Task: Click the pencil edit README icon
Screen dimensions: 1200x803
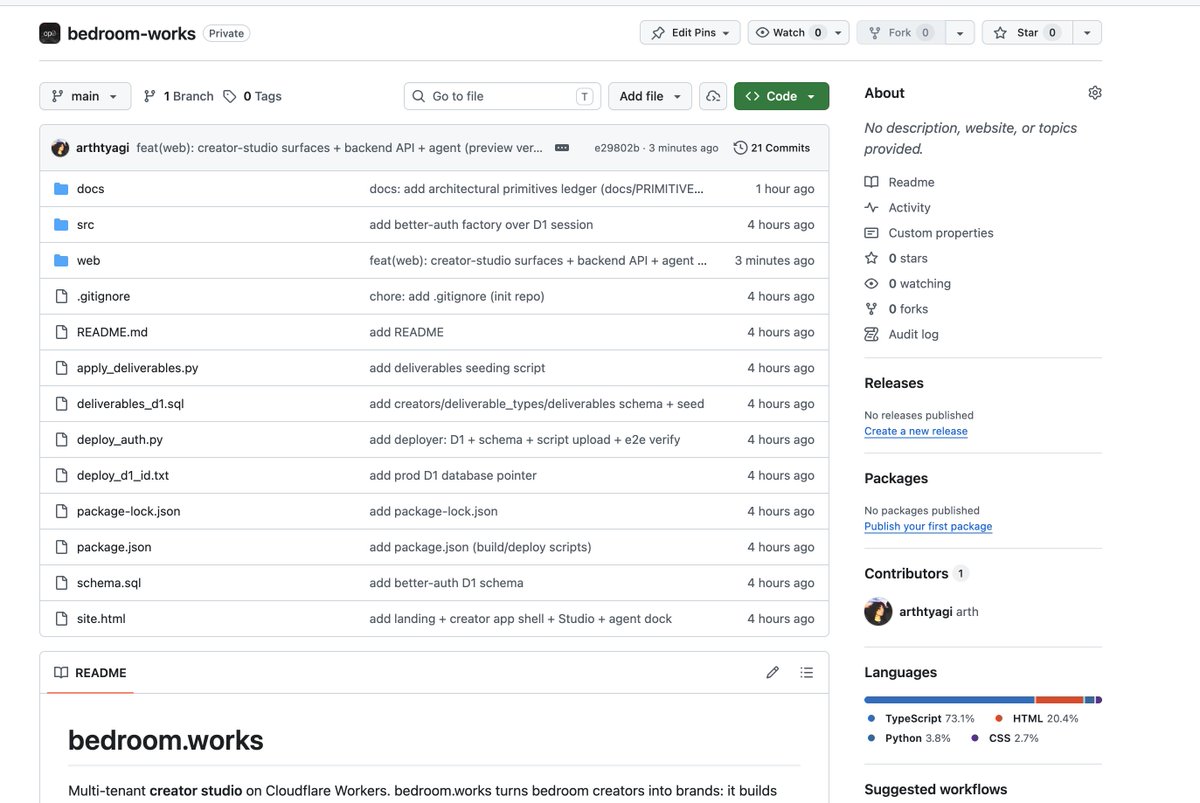Action: pyautogui.click(x=772, y=673)
